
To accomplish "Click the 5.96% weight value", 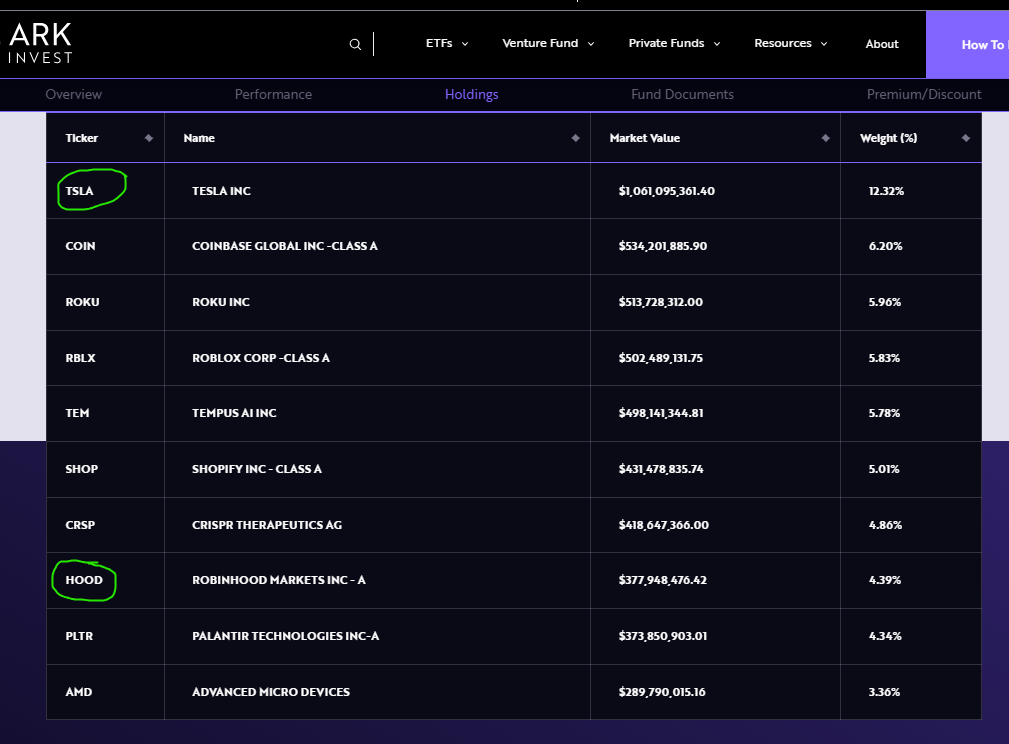I will [885, 302].
